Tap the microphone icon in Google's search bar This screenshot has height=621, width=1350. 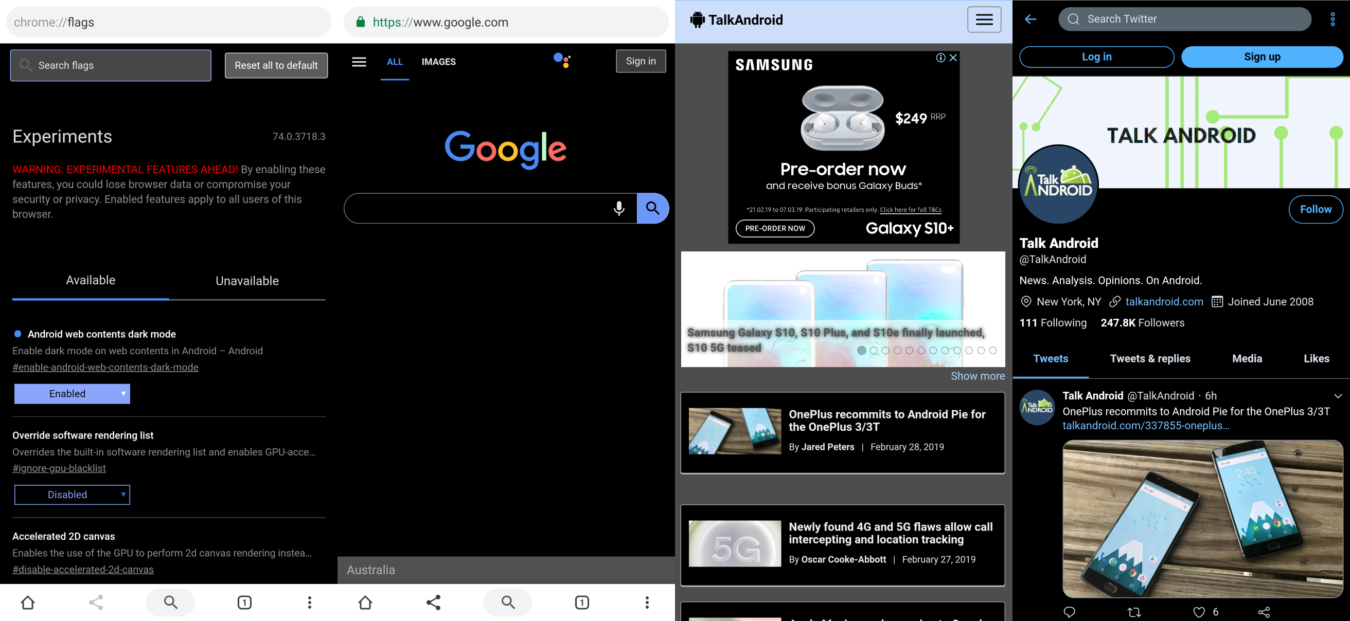[x=618, y=208]
